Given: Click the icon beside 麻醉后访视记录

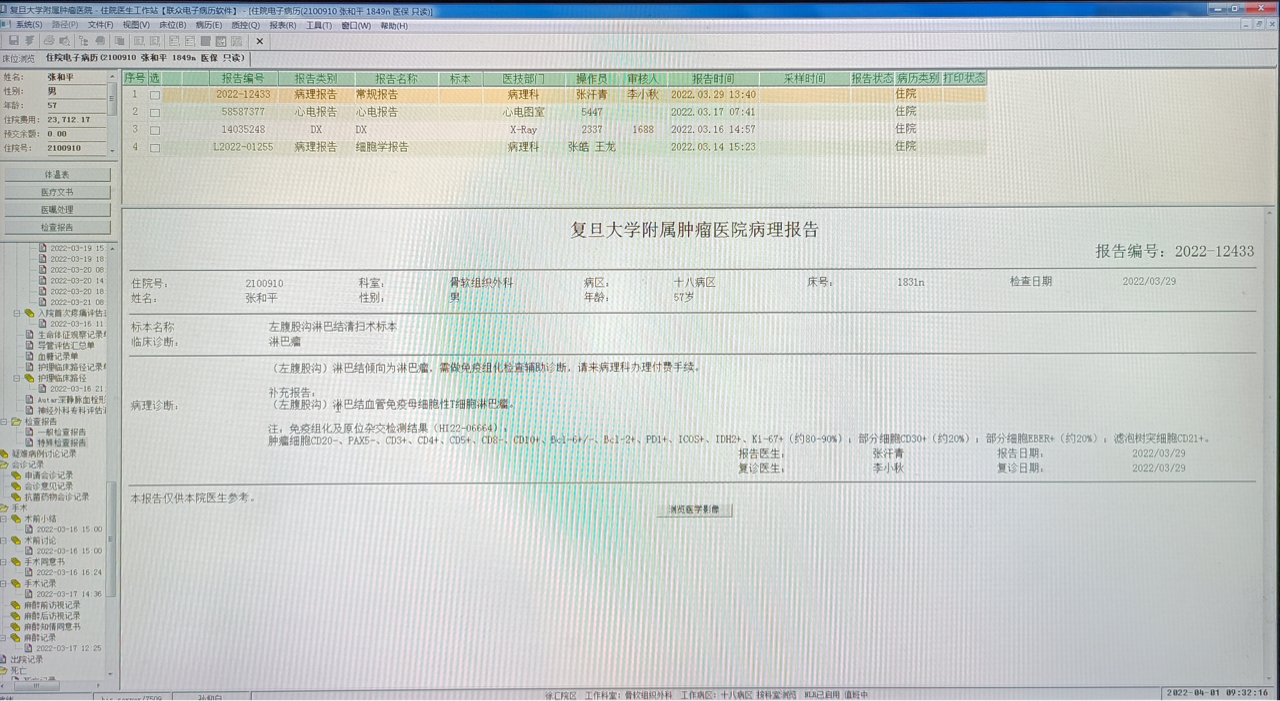Looking at the screenshot, I should point(17,616).
